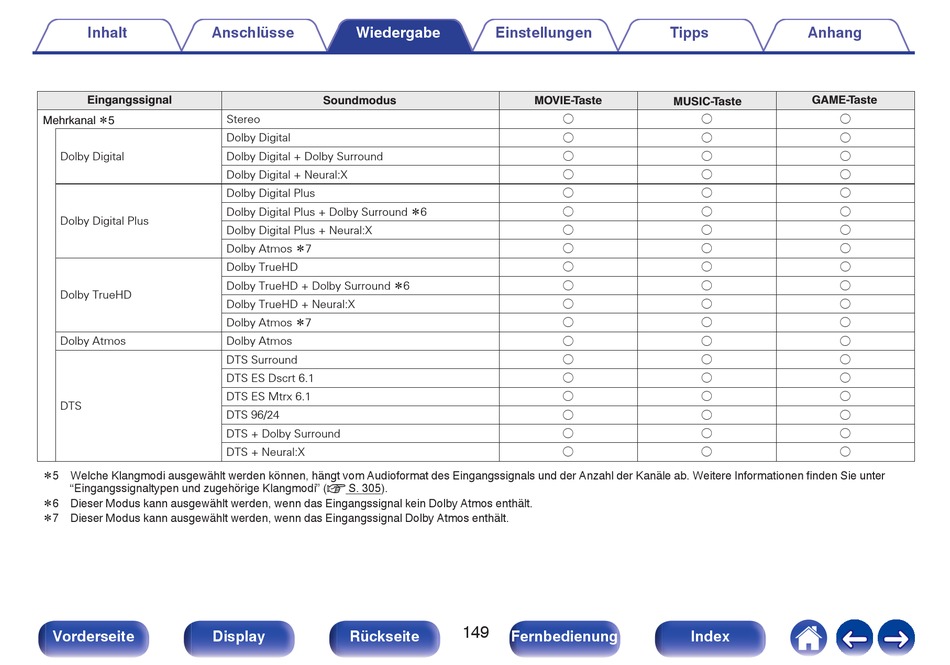Click the MOVIE-Taste column header
Viewport: 950px width, 665px height.
pos(568,101)
